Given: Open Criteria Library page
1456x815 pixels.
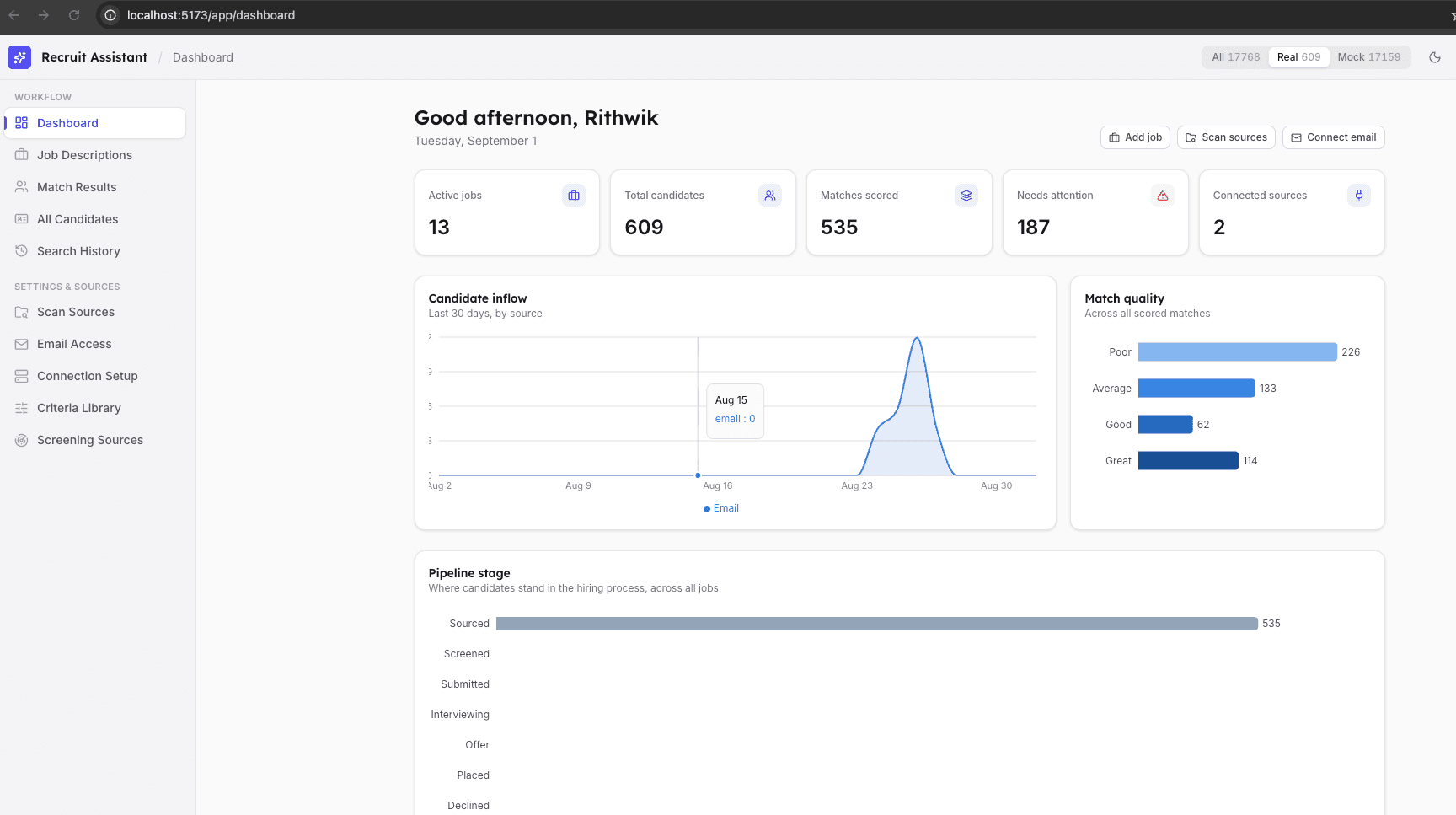Looking at the screenshot, I should click(x=95, y=408).
